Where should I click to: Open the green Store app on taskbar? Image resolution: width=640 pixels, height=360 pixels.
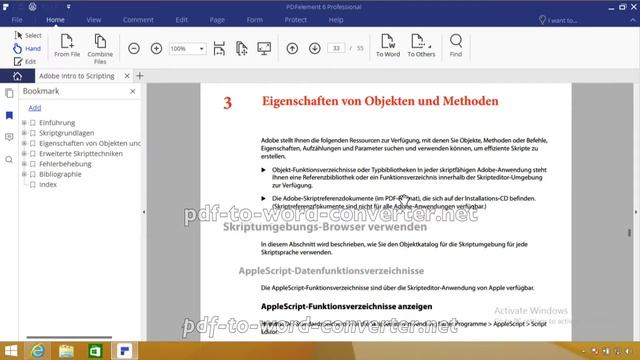pos(95,351)
